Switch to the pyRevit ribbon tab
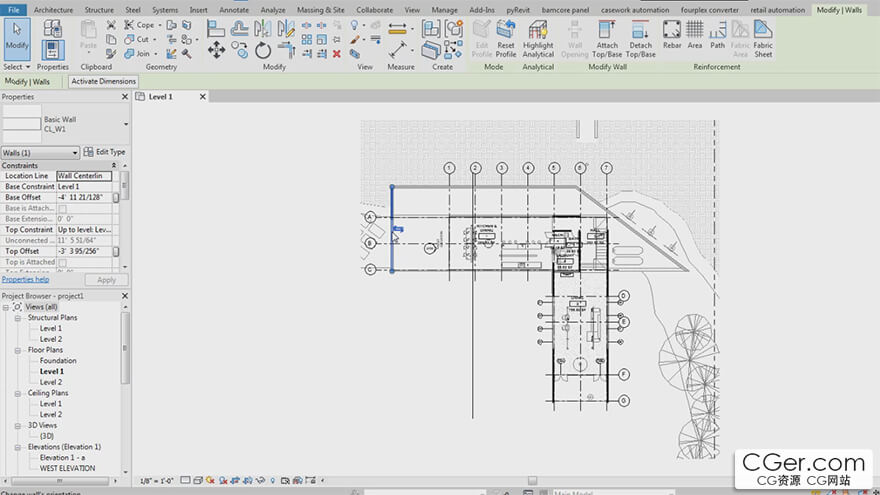 click(x=519, y=10)
